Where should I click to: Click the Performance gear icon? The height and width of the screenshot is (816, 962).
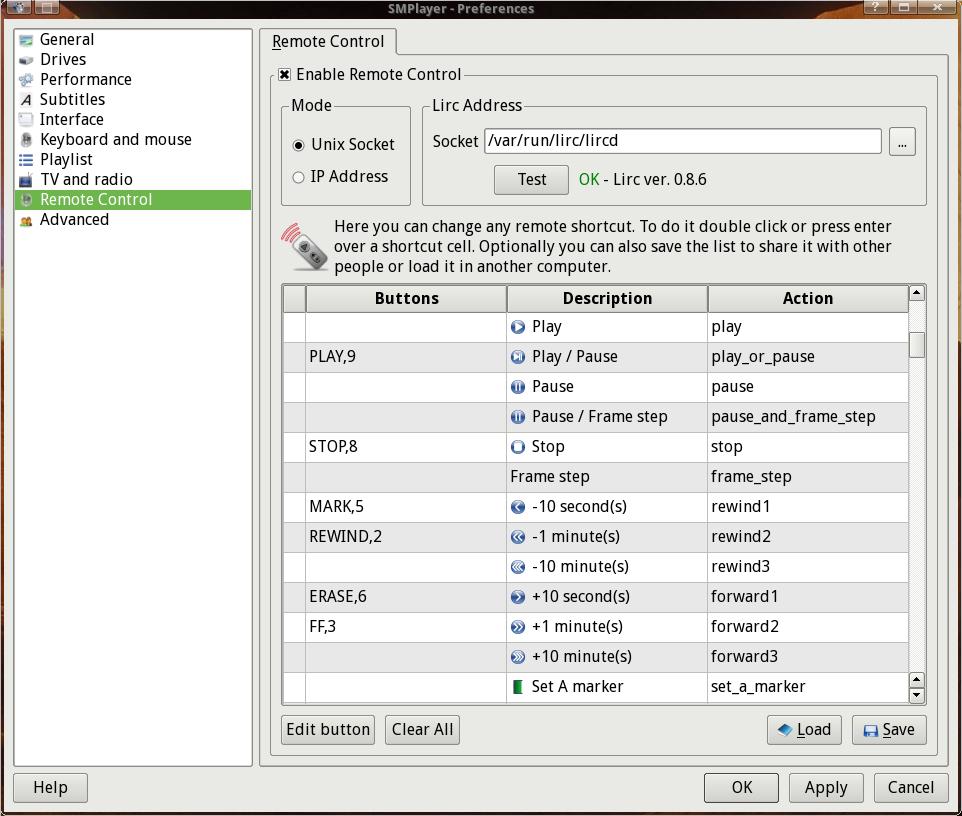coord(26,80)
